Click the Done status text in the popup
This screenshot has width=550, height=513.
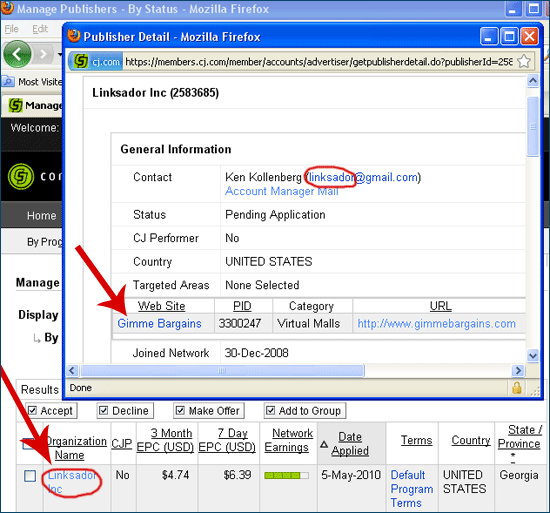click(x=81, y=388)
